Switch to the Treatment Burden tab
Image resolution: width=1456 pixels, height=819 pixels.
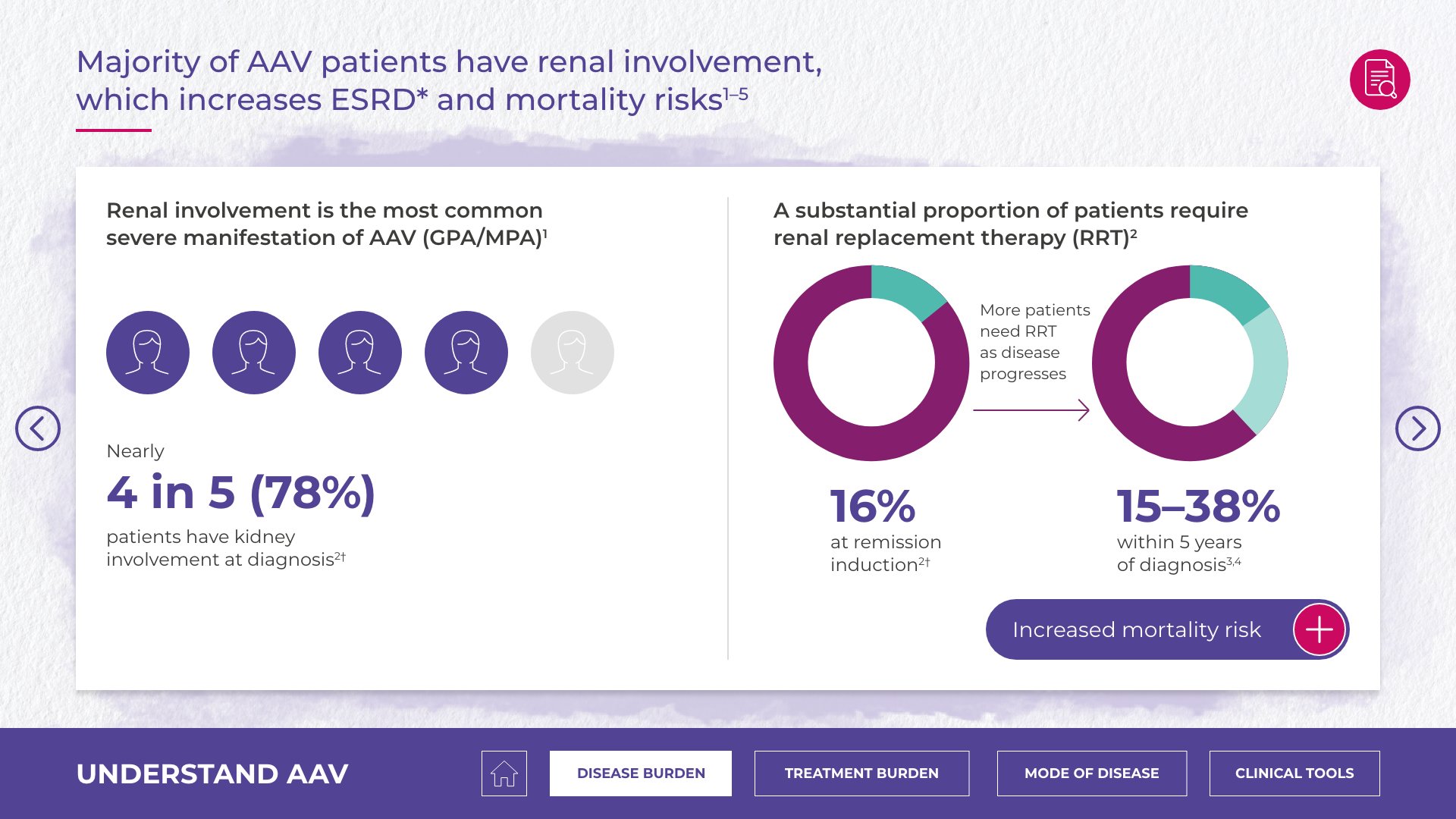[861, 773]
